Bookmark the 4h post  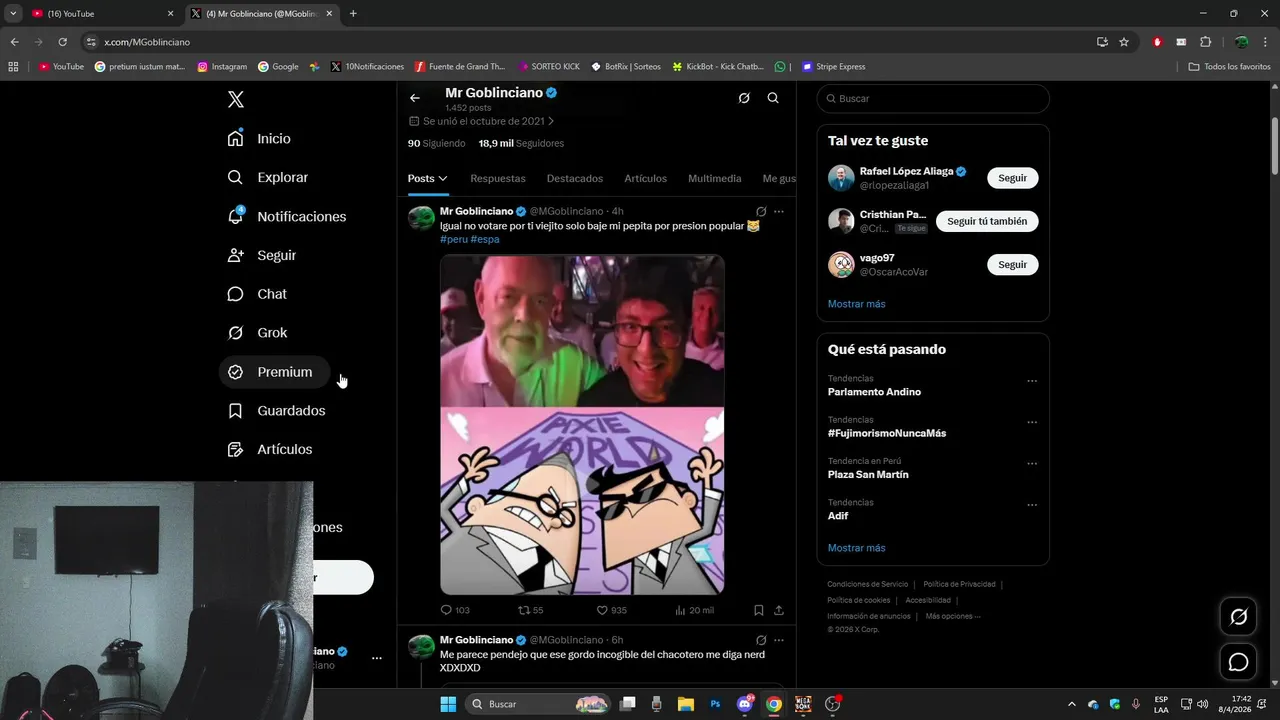click(x=759, y=610)
